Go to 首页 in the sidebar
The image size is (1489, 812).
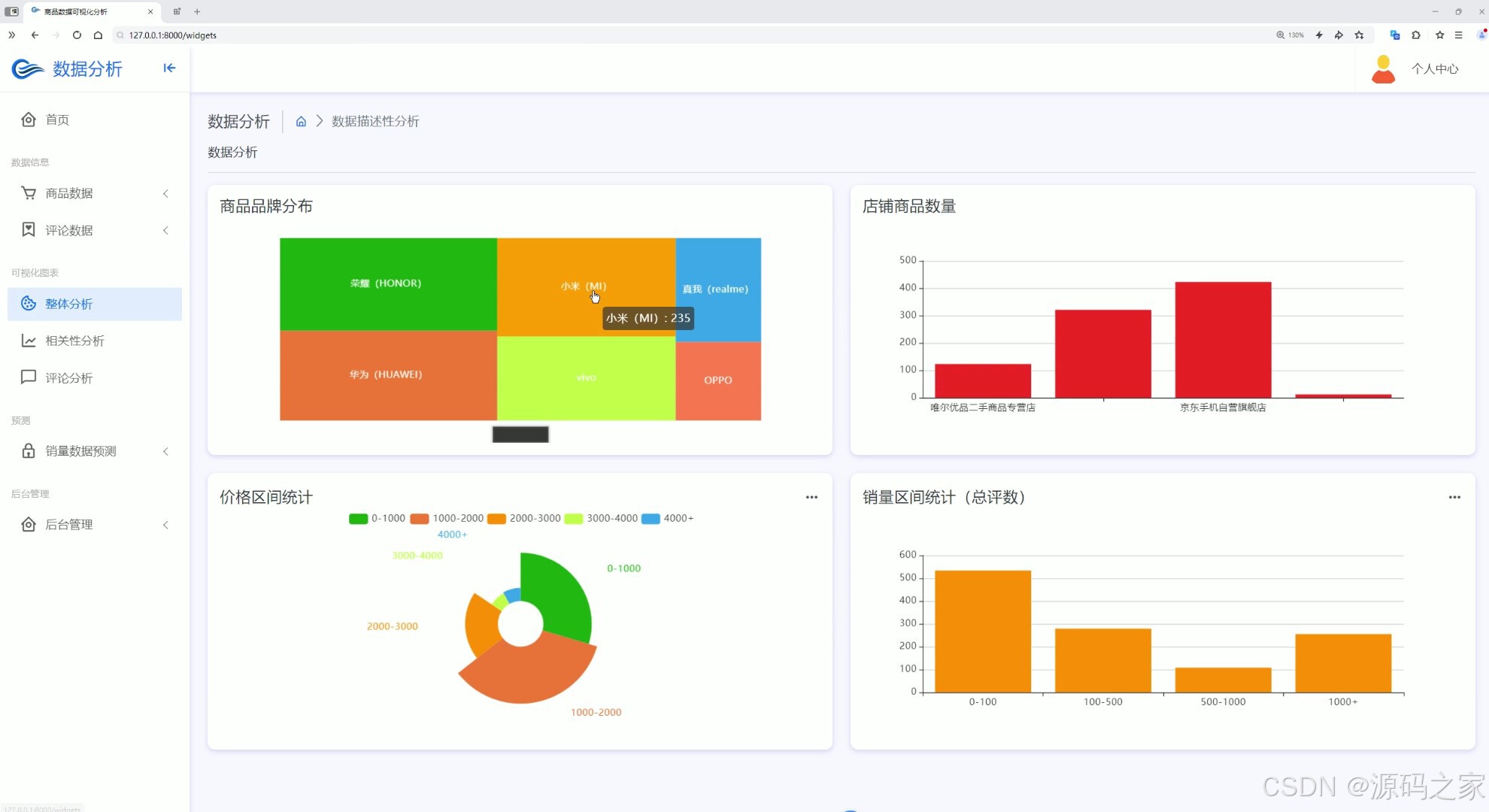pos(57,120)
